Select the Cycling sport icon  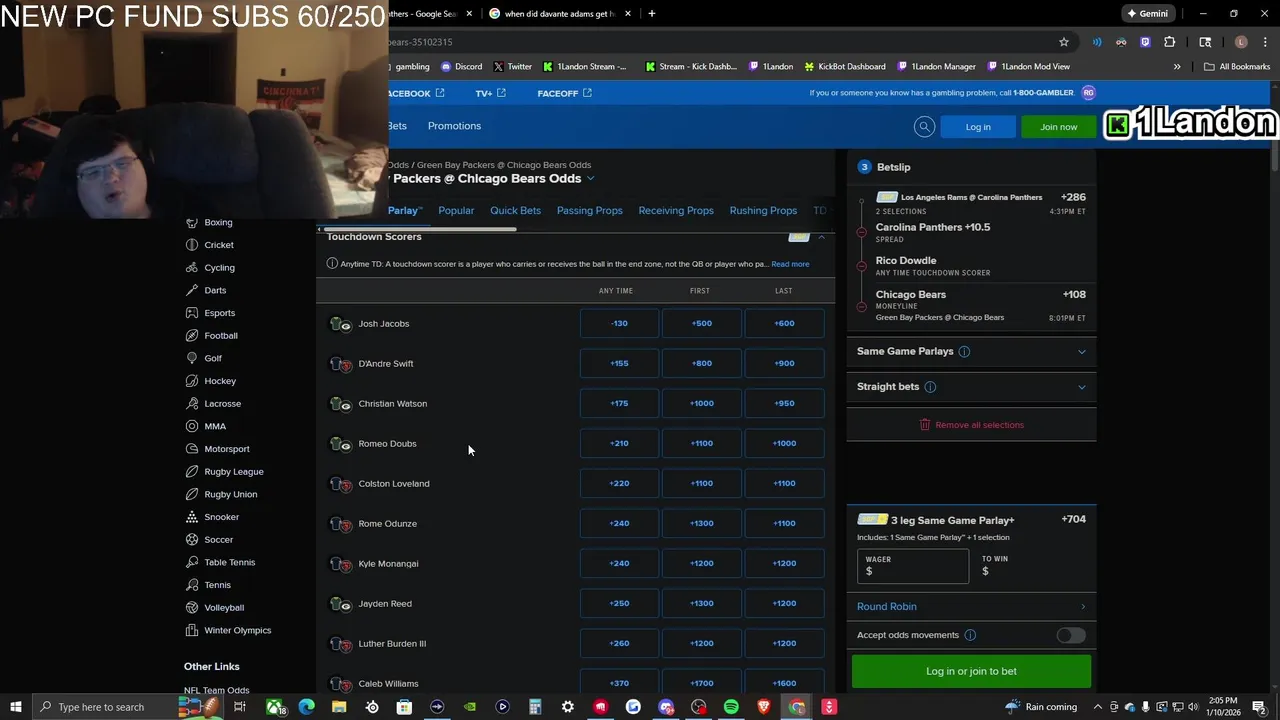pyautogui.click(x=192, y=268)
